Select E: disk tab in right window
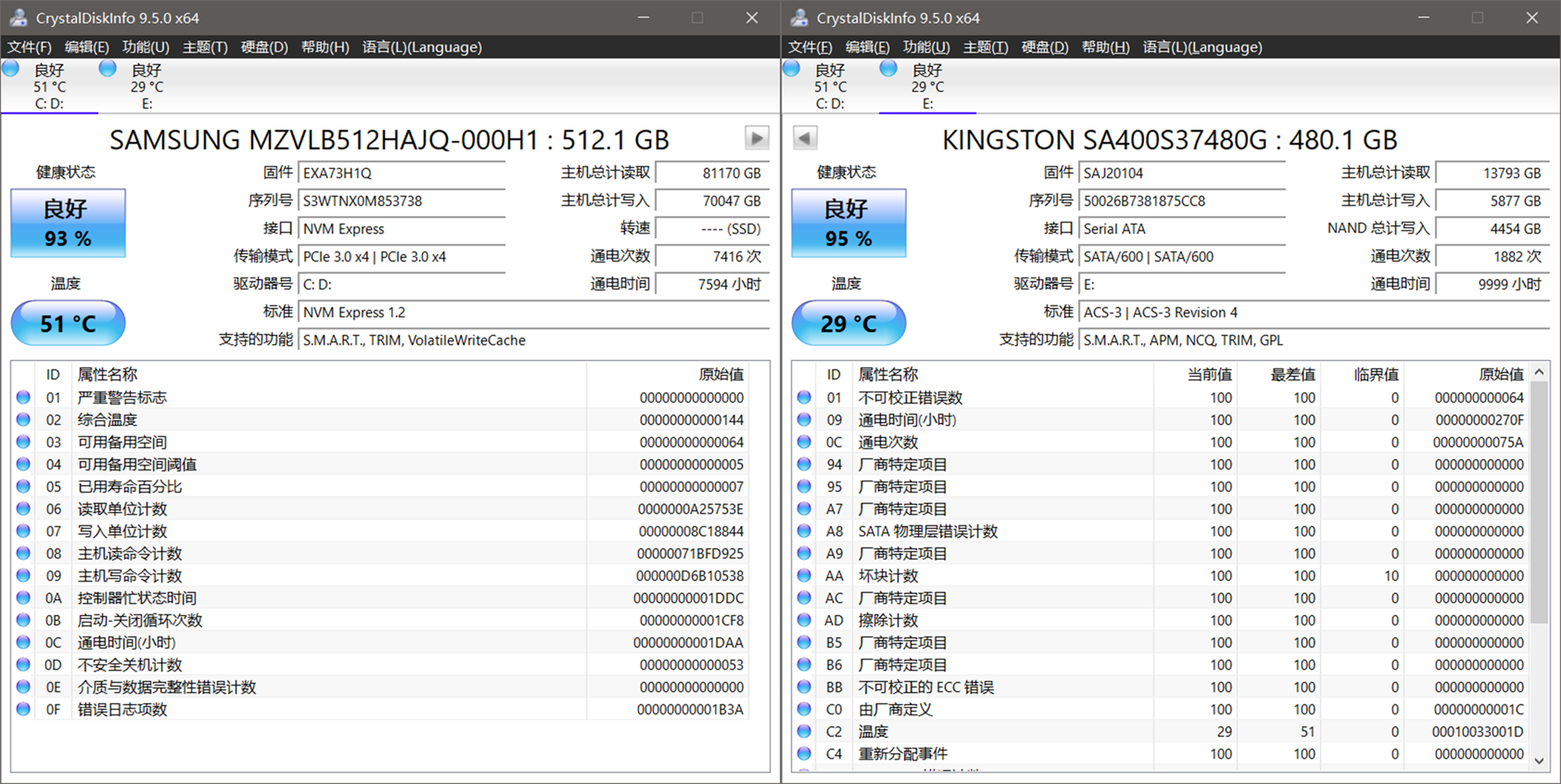Viewport: 1561px width, 784px height. click(927, 86)
